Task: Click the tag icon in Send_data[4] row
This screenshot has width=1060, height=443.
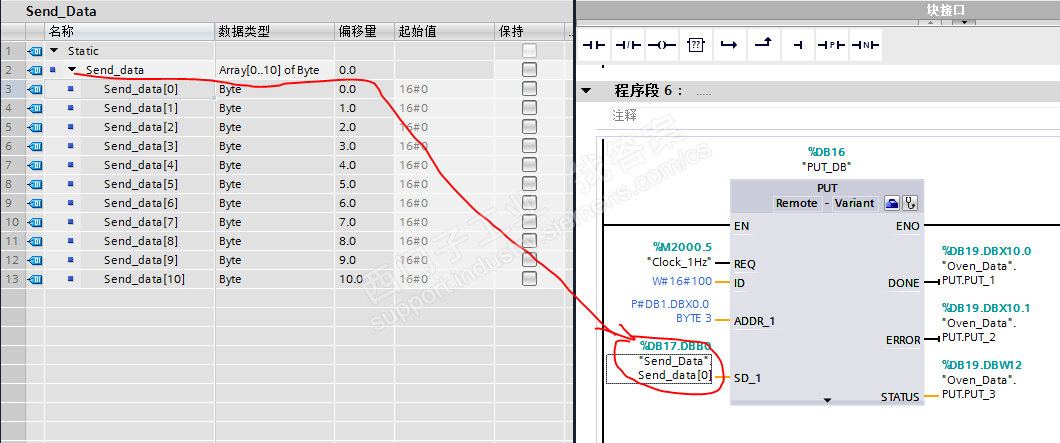Action: [34, 164]
